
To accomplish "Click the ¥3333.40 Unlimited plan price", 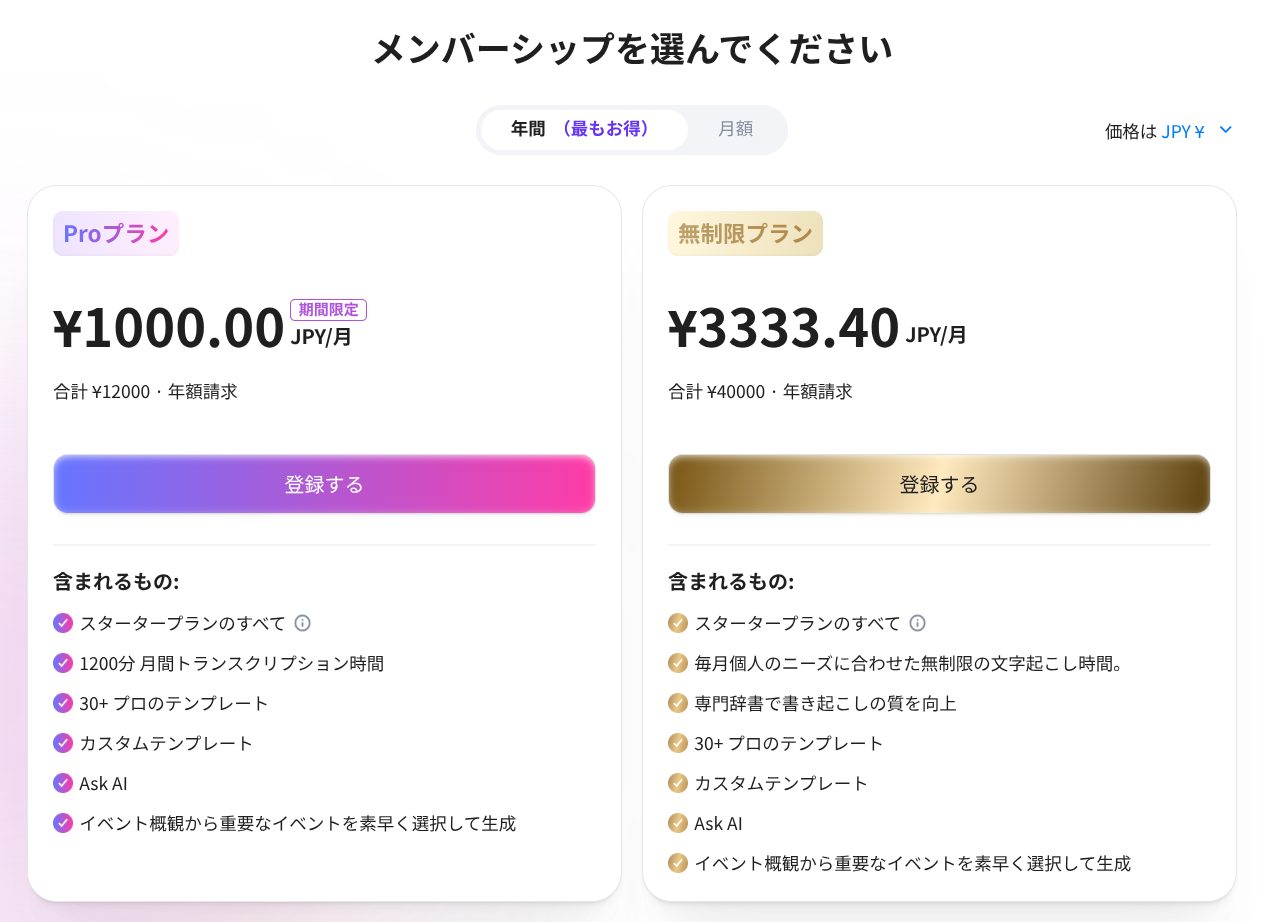I will click(x=784, y=328).
